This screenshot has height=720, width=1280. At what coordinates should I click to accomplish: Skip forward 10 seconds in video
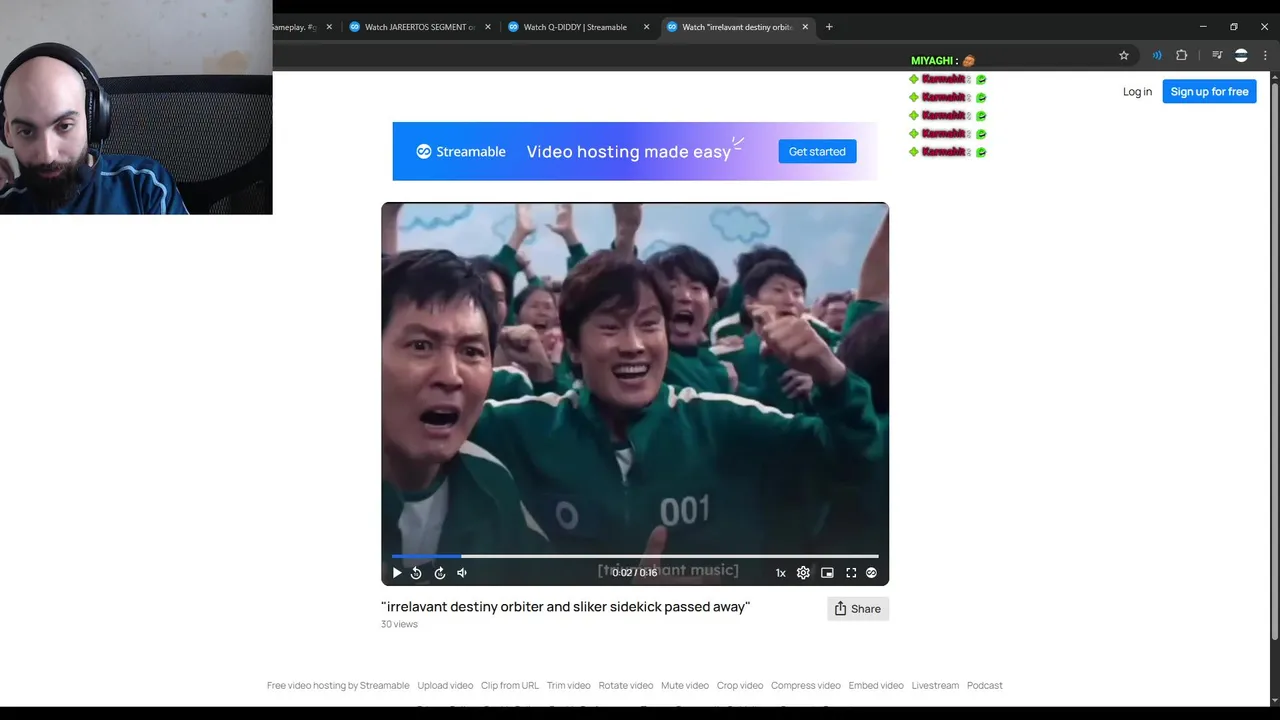tap(439, 573)
